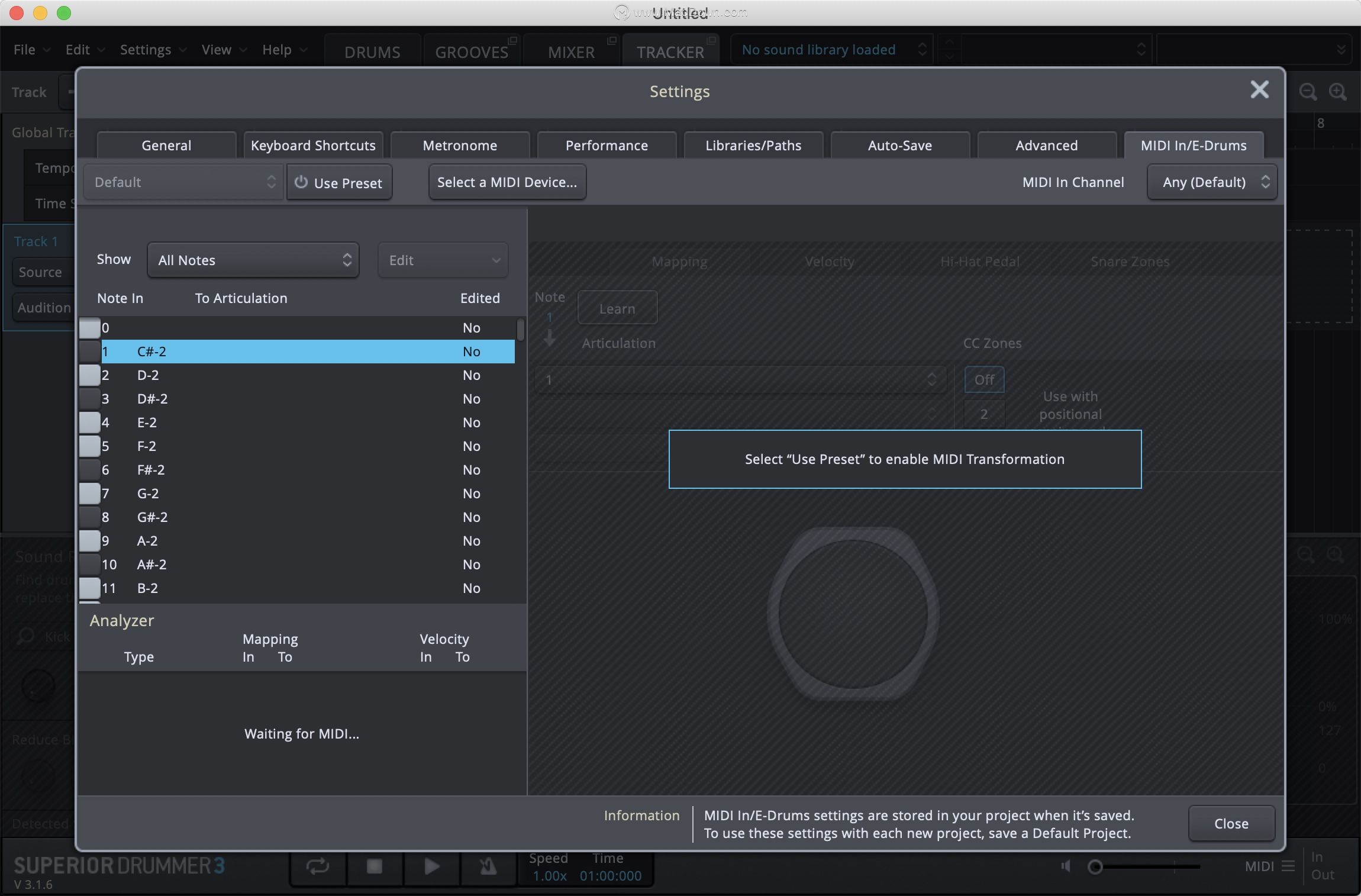
Task: Switch to the Performance tab
Action: click(607, 146)
